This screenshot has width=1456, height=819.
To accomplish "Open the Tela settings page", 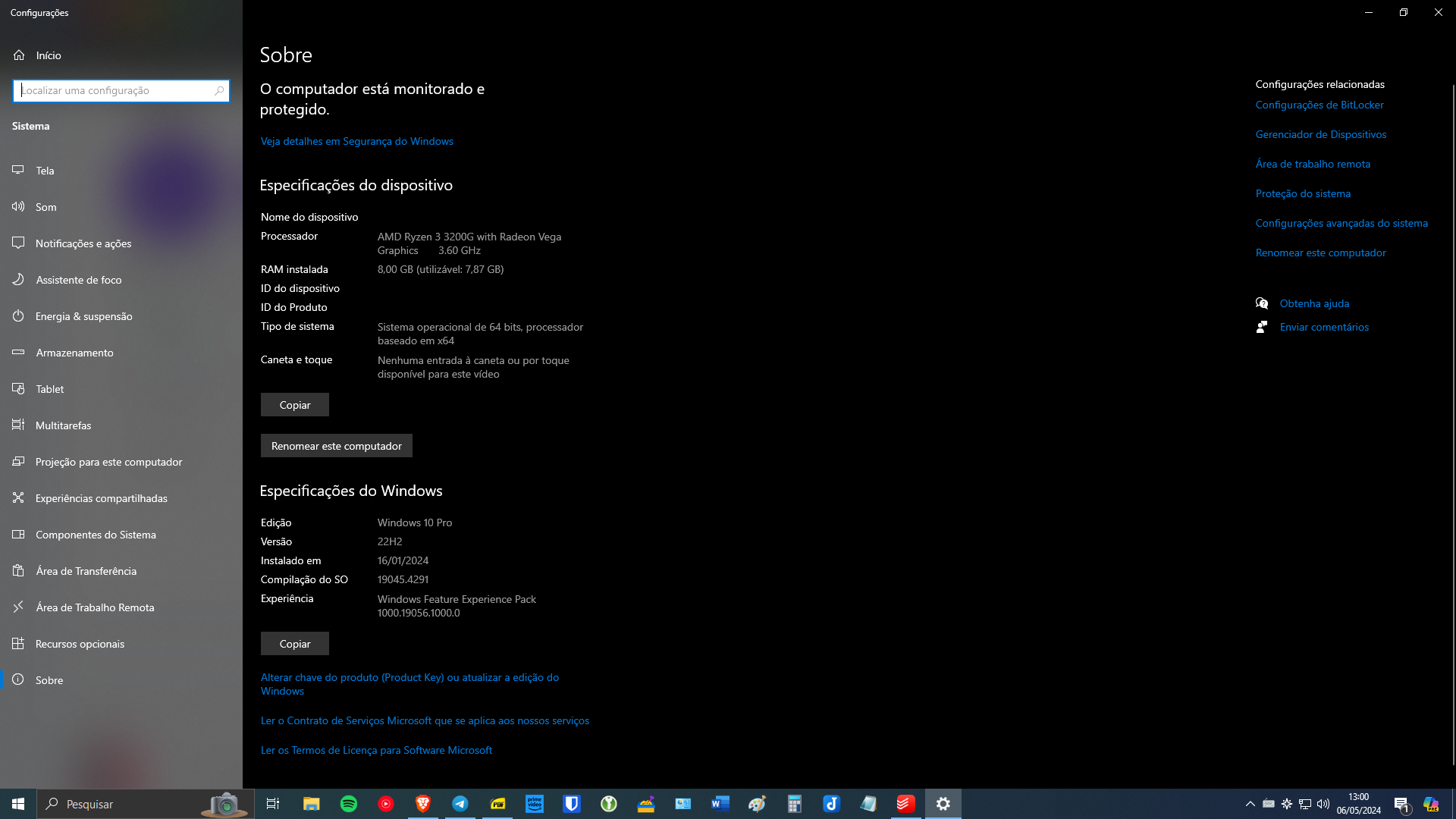I will coord(45,171).
